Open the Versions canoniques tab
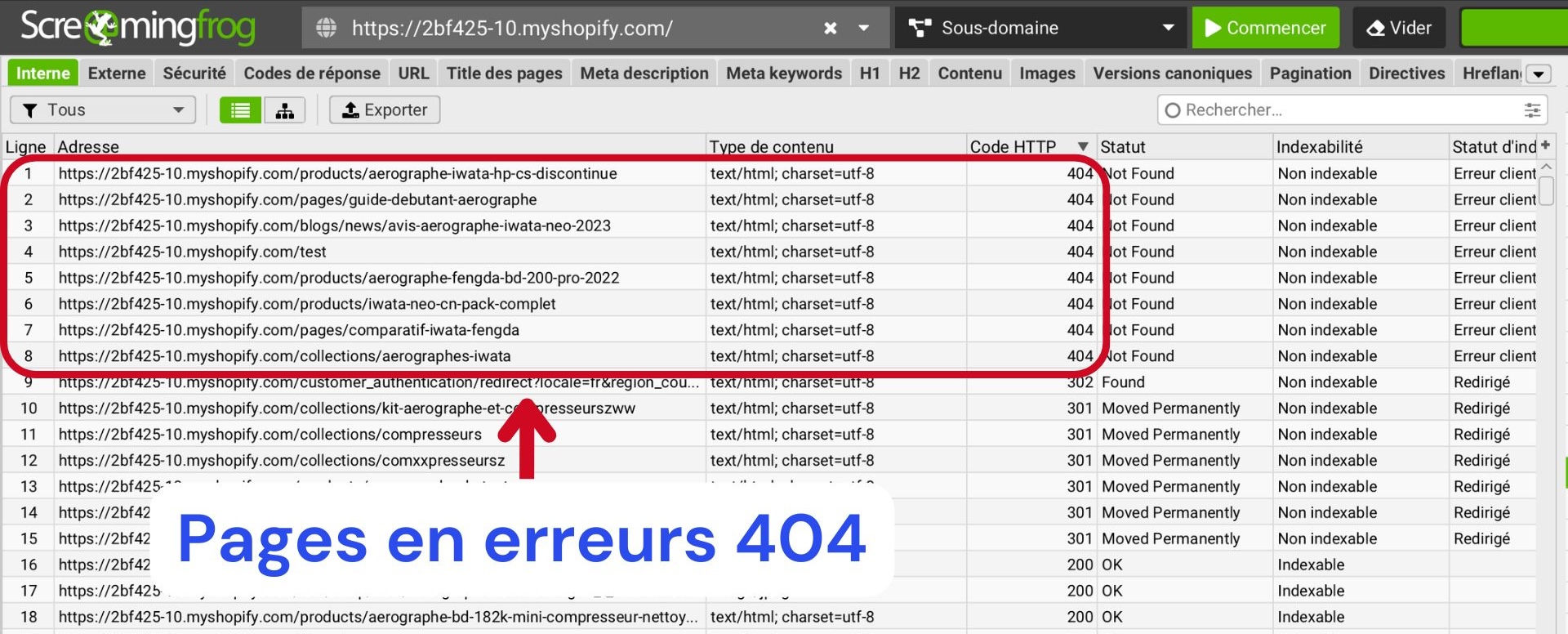The width and height of the screenshot is (1568, 634). (1172, 73)
